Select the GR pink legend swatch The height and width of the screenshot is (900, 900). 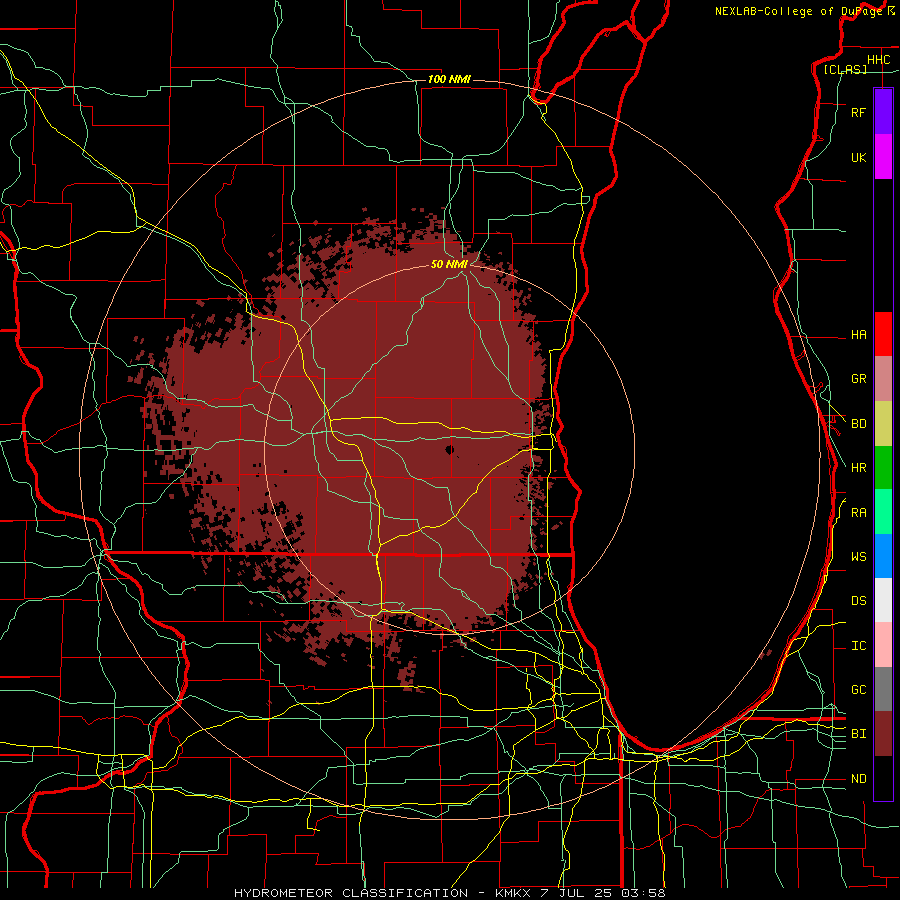[883, 379]
